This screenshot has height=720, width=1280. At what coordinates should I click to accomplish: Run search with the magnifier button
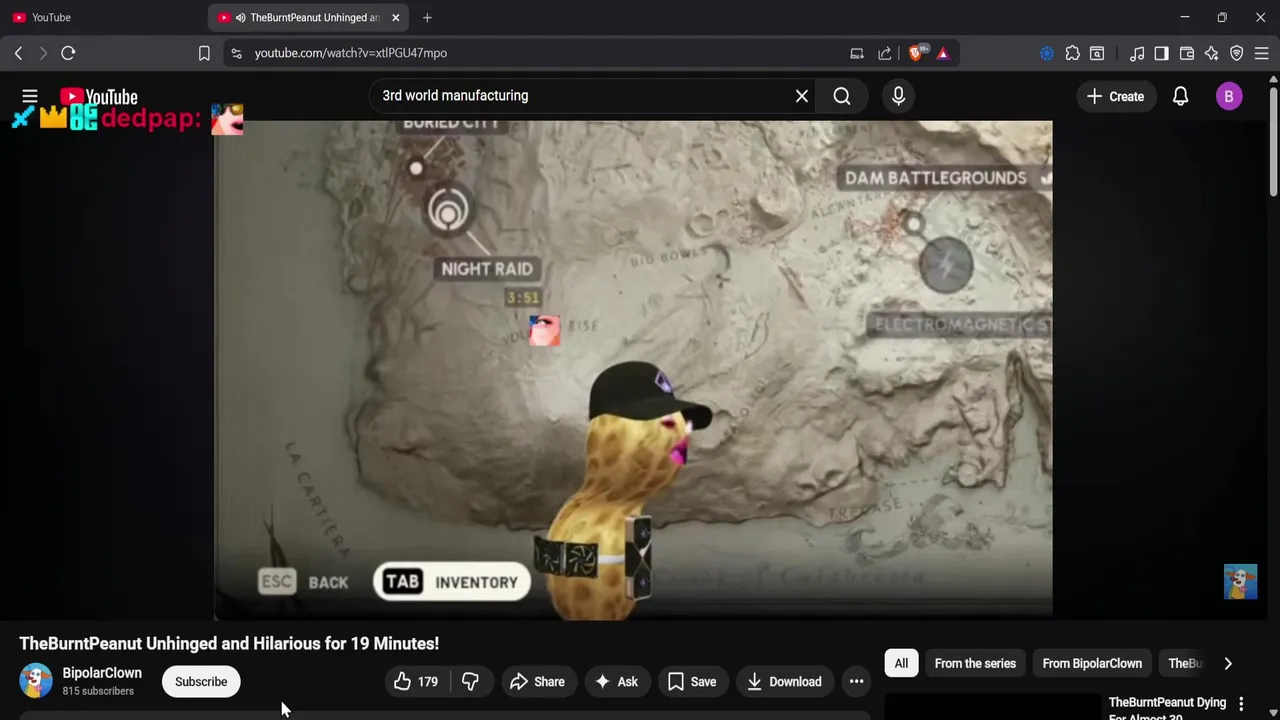click(842, 96)
